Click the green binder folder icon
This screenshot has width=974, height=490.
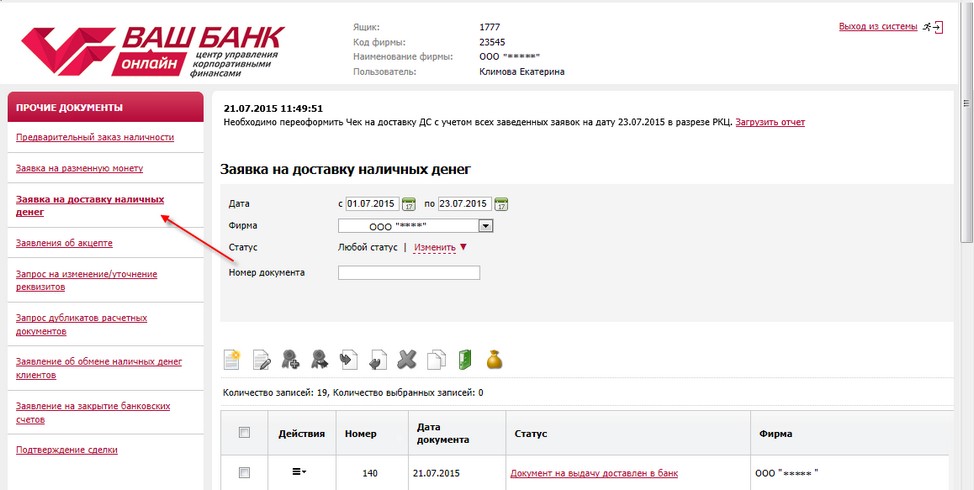click(x=464, y=360)
